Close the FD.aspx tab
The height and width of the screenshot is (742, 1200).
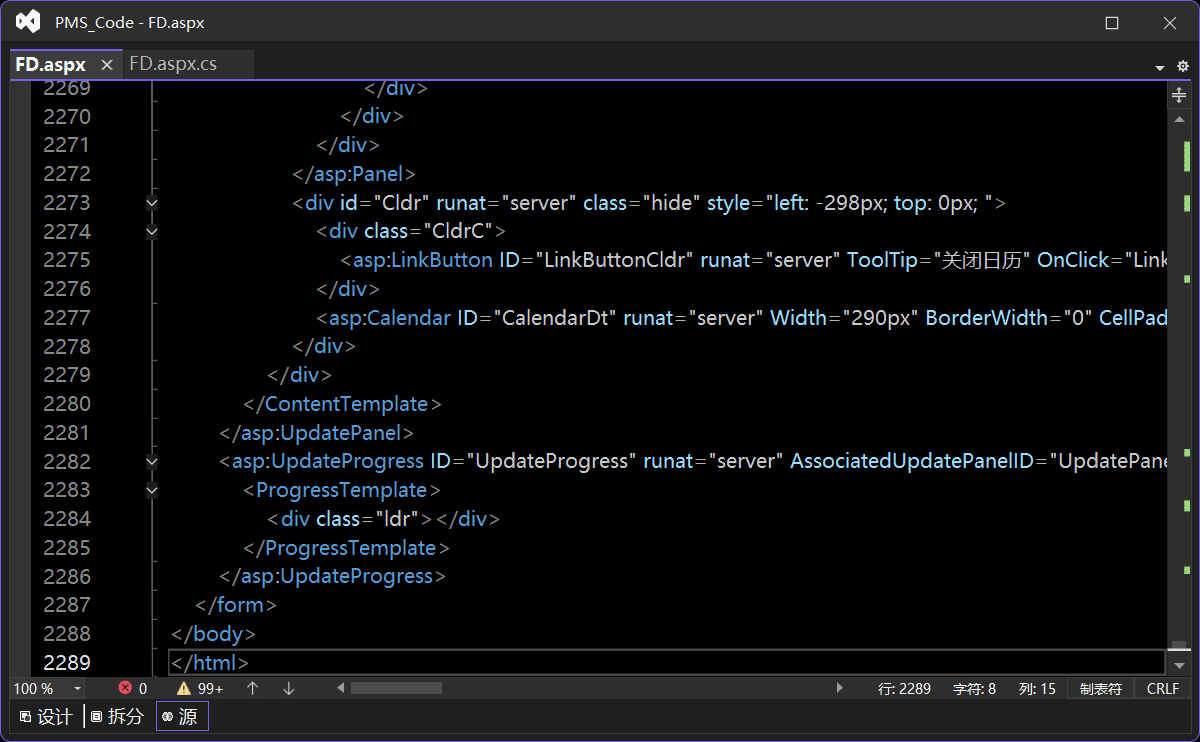click(107, 65)
